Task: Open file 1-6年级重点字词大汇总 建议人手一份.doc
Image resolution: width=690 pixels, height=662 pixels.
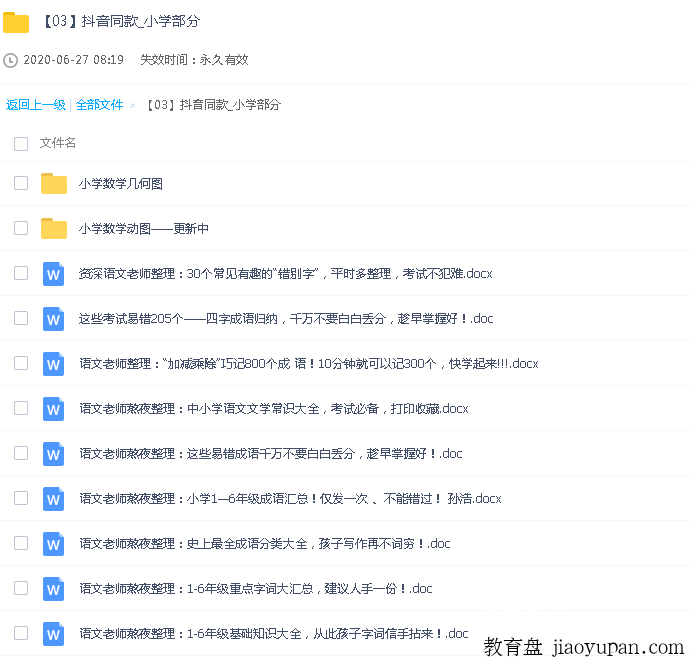Action: (256, 589)
